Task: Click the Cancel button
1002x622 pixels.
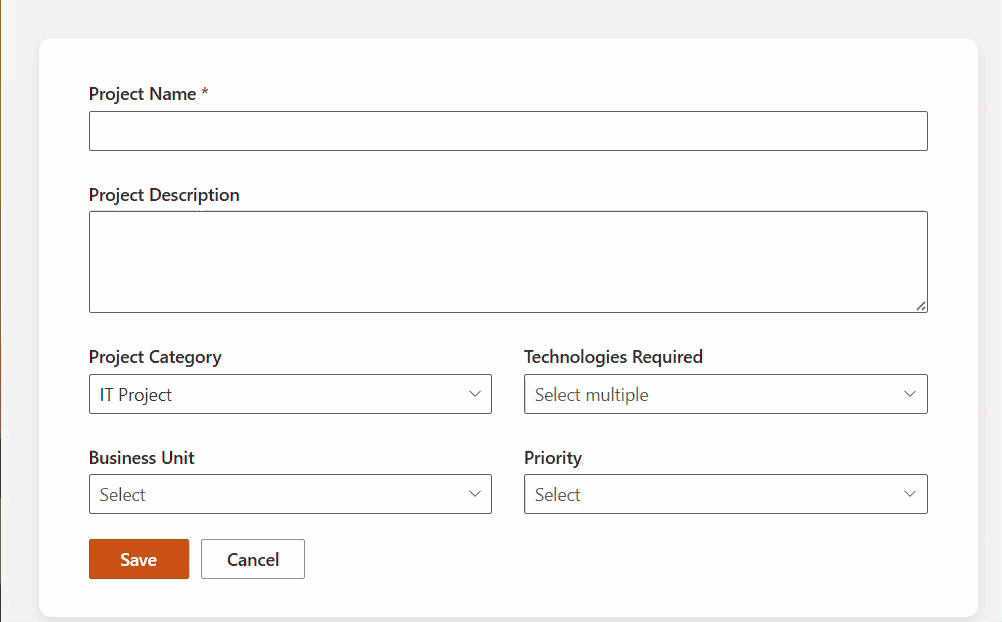Action: point(252,559)
